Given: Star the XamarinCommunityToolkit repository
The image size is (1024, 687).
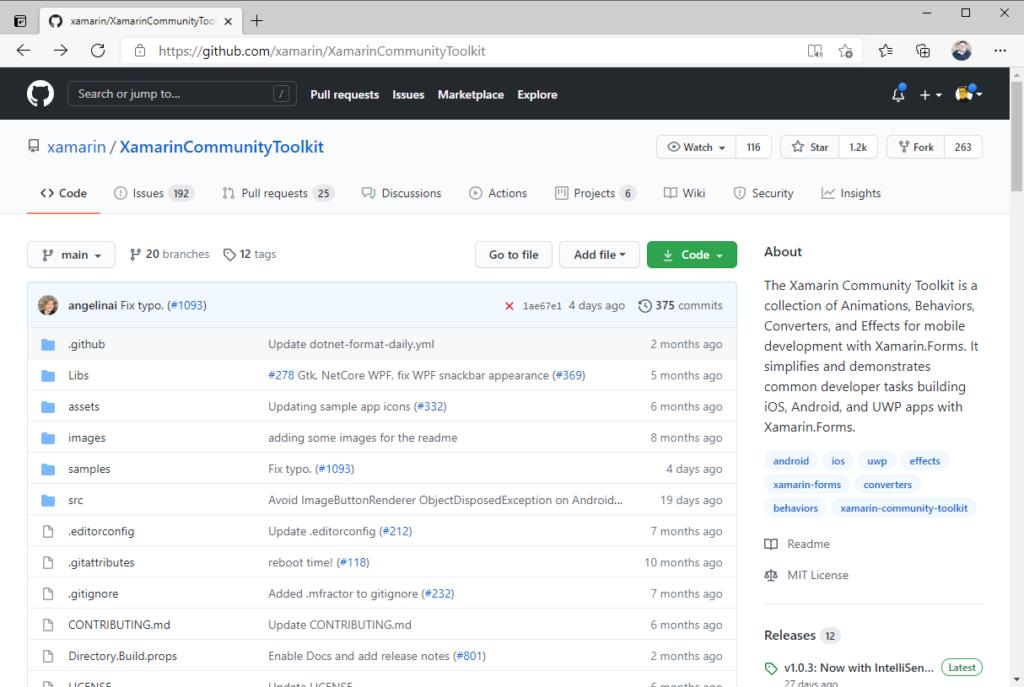Looking at the screenshot, I should 808,146.
